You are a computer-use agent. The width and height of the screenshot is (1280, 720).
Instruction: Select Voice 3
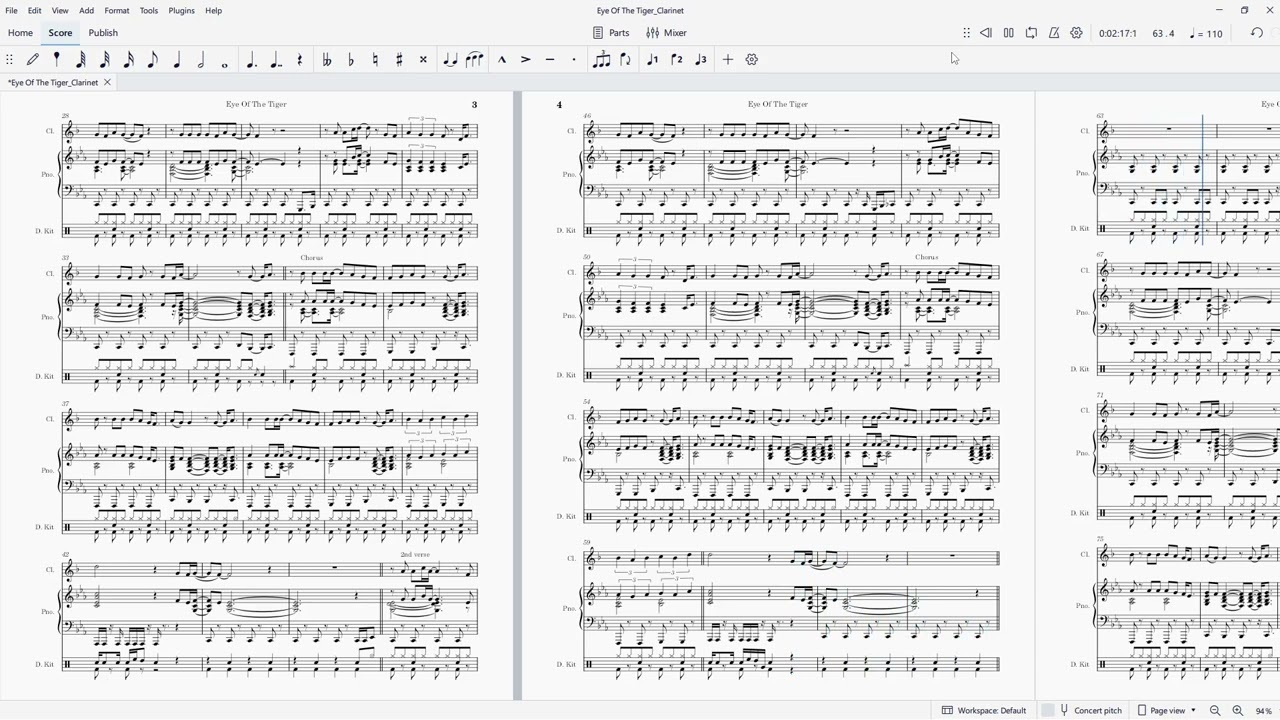coord(701,60)
